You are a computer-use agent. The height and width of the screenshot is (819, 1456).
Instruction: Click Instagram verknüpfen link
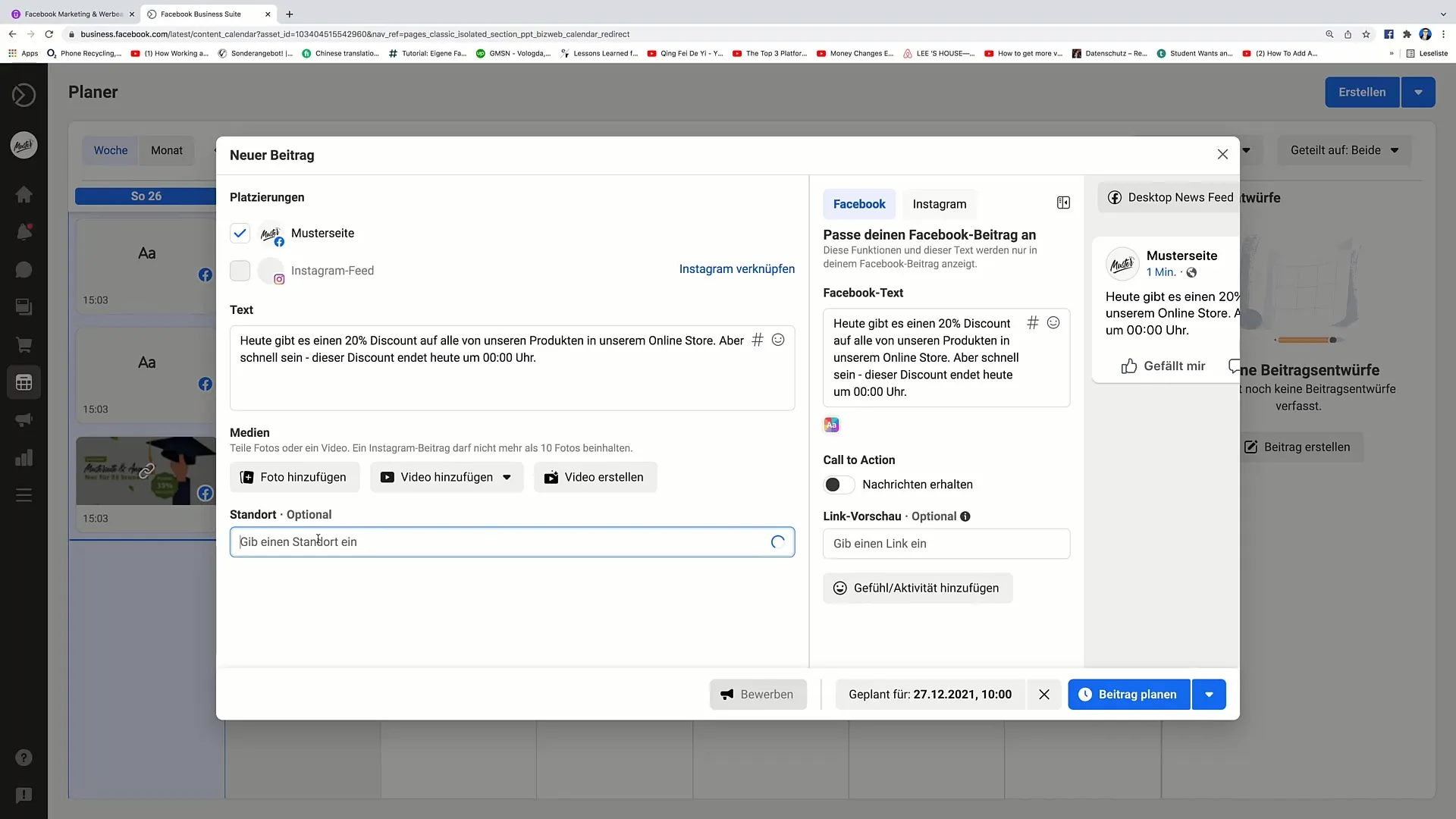[x=737, y=268]
